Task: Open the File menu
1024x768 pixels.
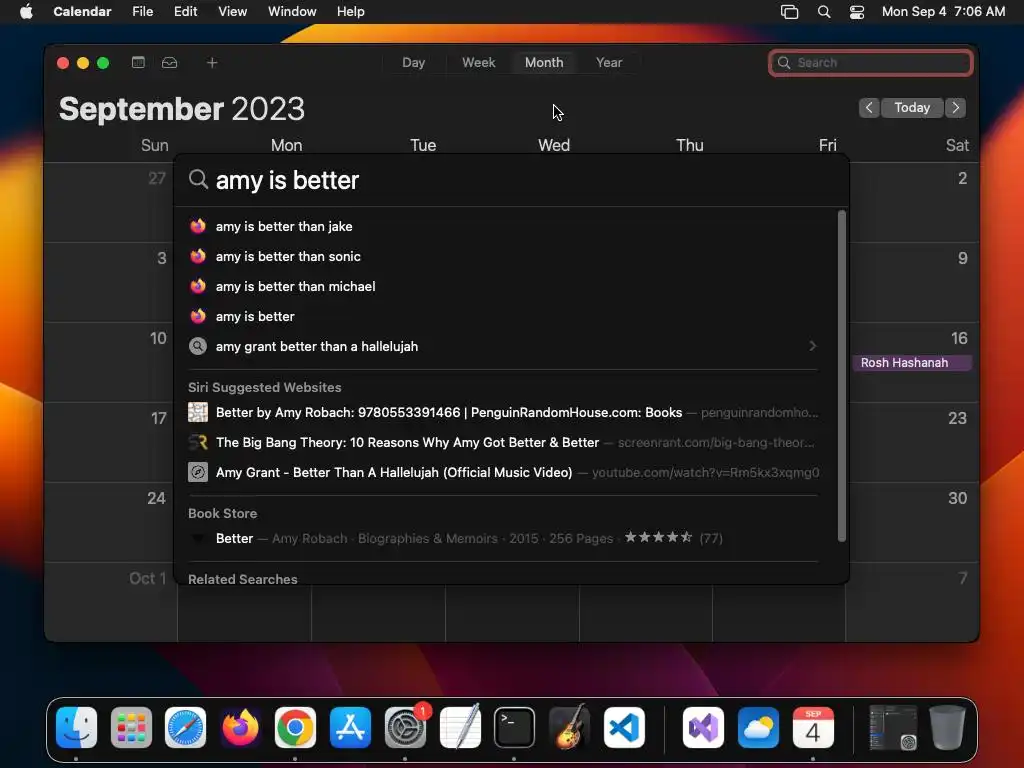Action: pos(142,11)
